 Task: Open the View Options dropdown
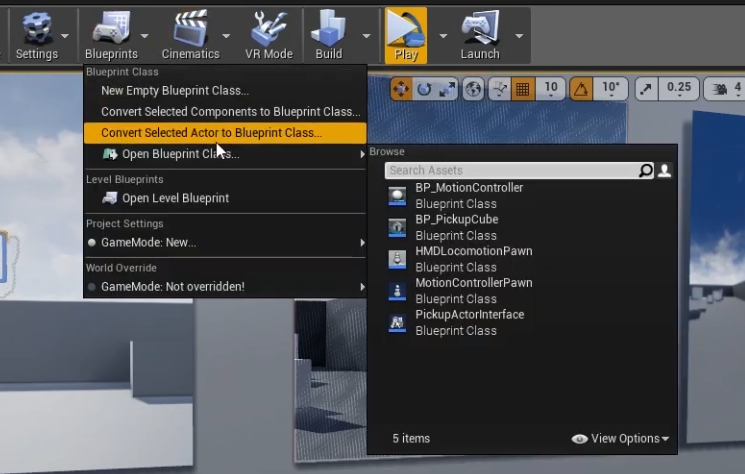coord(621,439)
